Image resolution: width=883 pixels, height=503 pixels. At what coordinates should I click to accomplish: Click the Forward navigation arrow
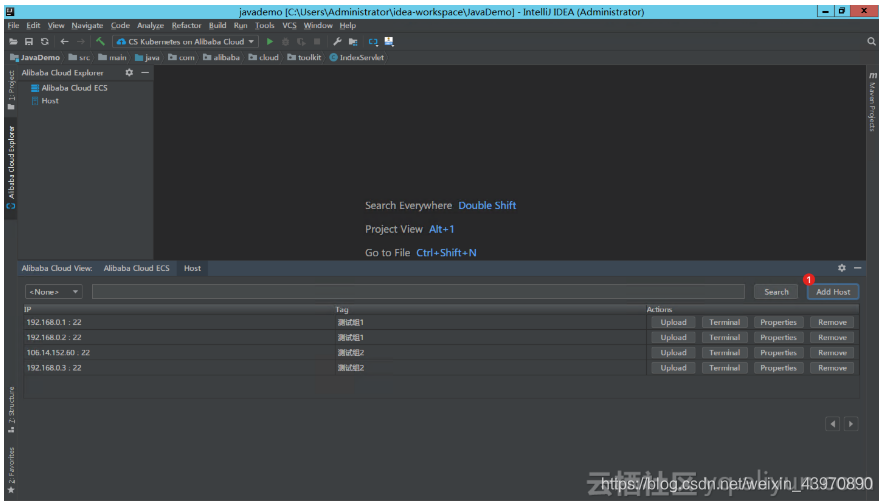click(81, 42)
